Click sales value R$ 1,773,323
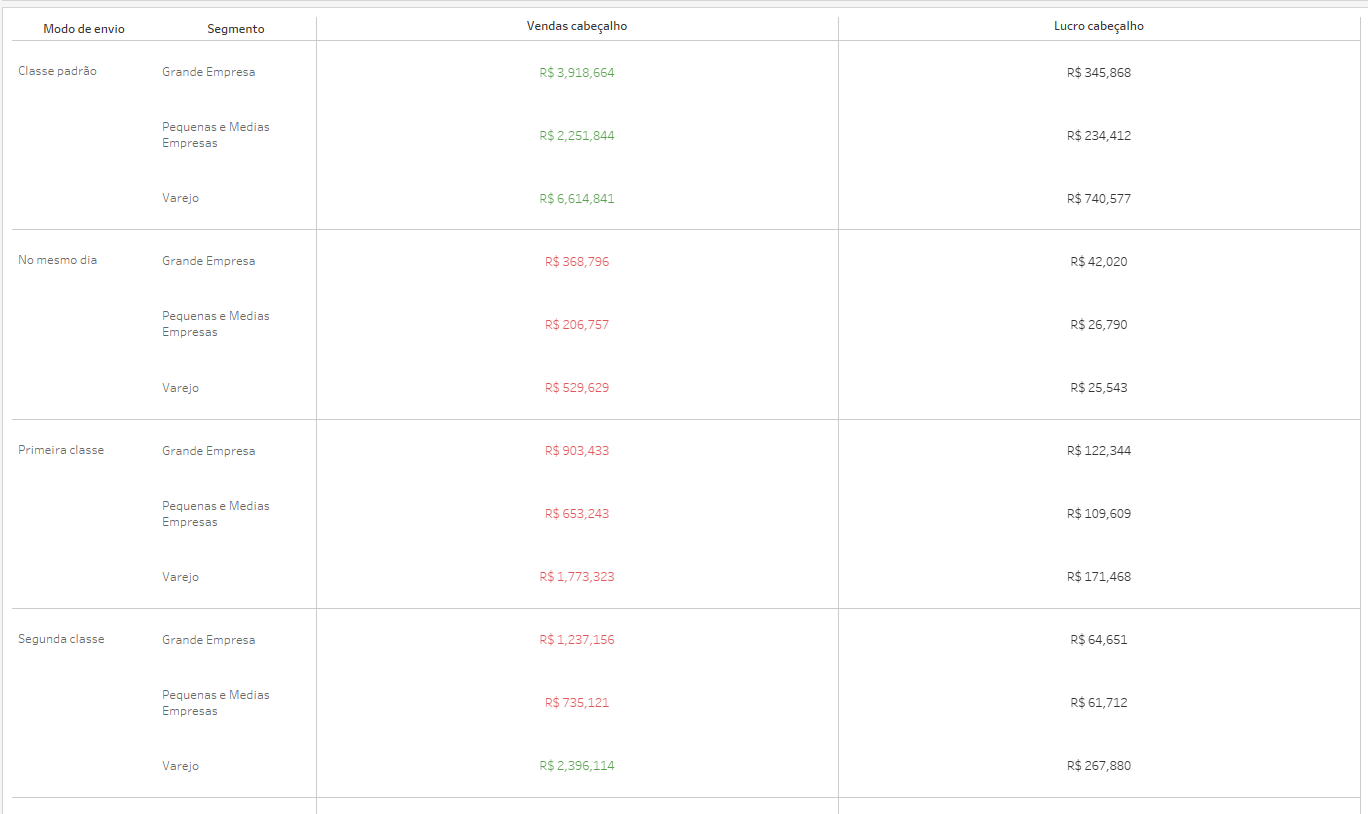 coord(577,577)
